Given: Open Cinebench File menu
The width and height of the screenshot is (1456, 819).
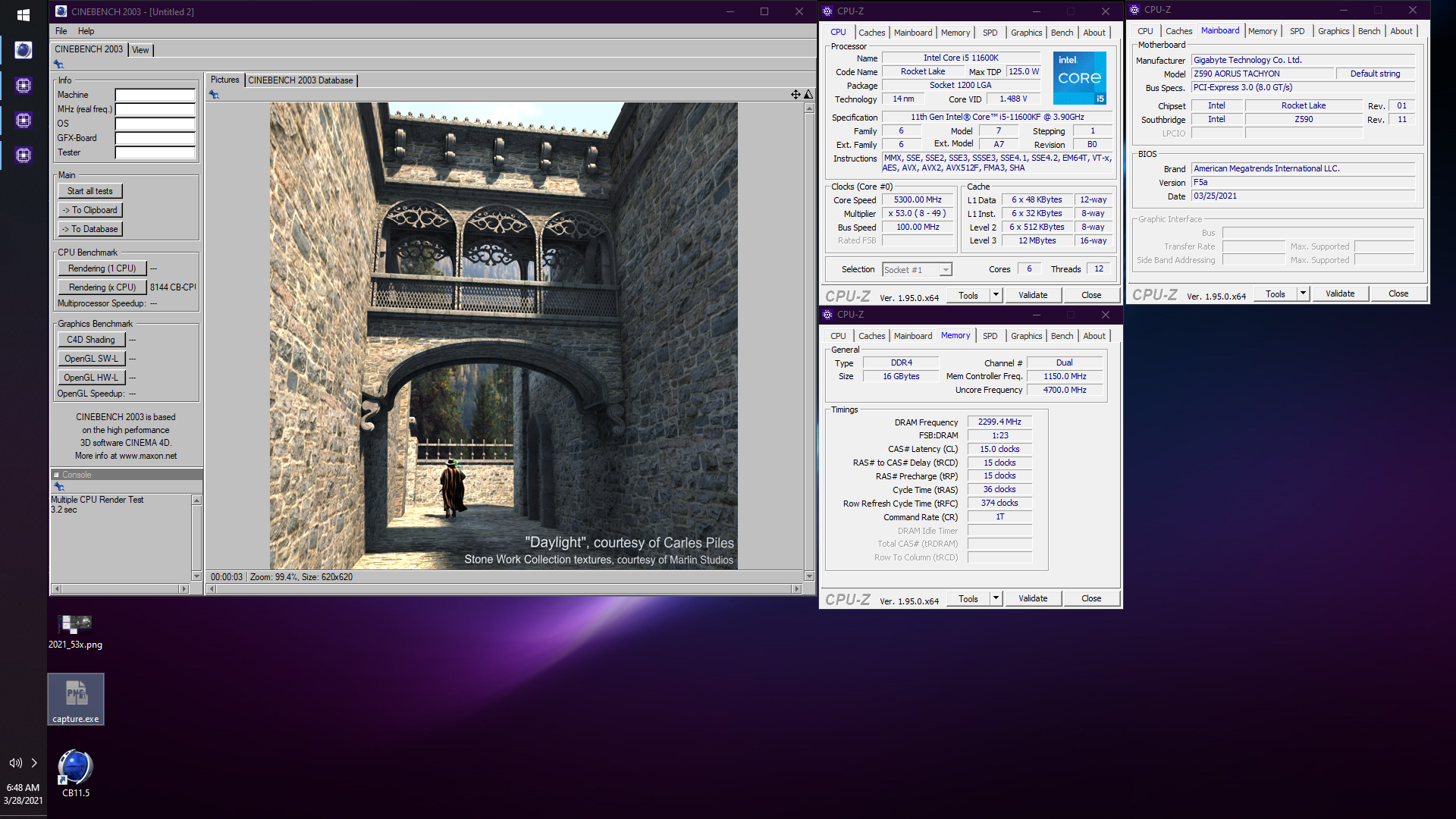Looking at the screenshot, I should (61, 31).
